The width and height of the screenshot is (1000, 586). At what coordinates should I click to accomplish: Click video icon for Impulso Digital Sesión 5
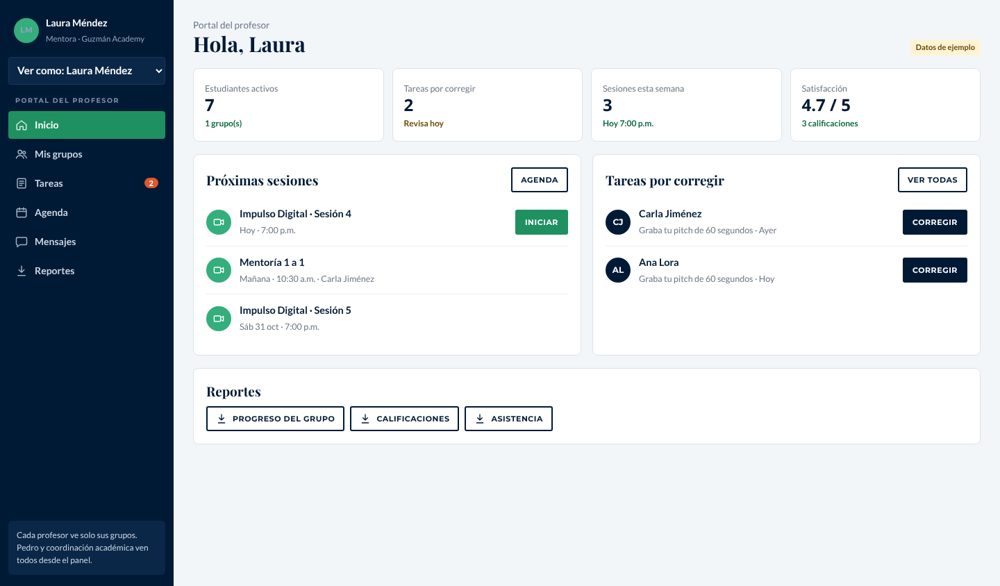tap(219, 318)
